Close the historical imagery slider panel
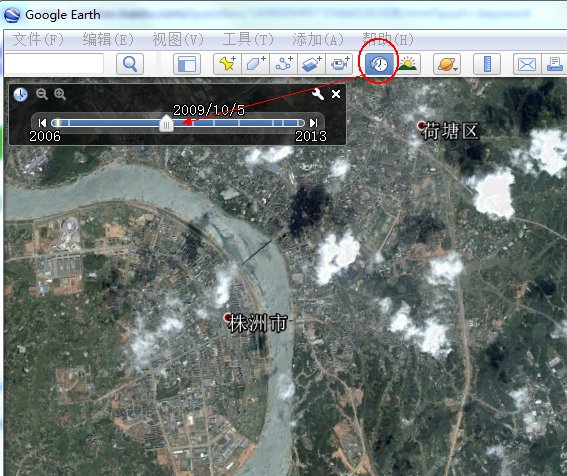This screenshot has height=476, width=567. [x=336, y=94]
